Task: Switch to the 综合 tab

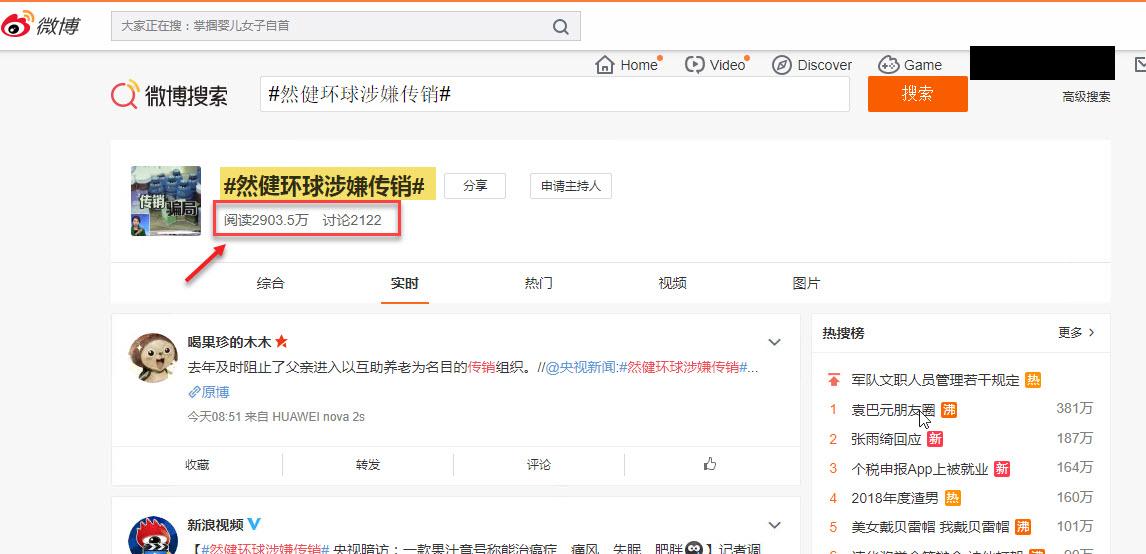Action: coord(270,284)
